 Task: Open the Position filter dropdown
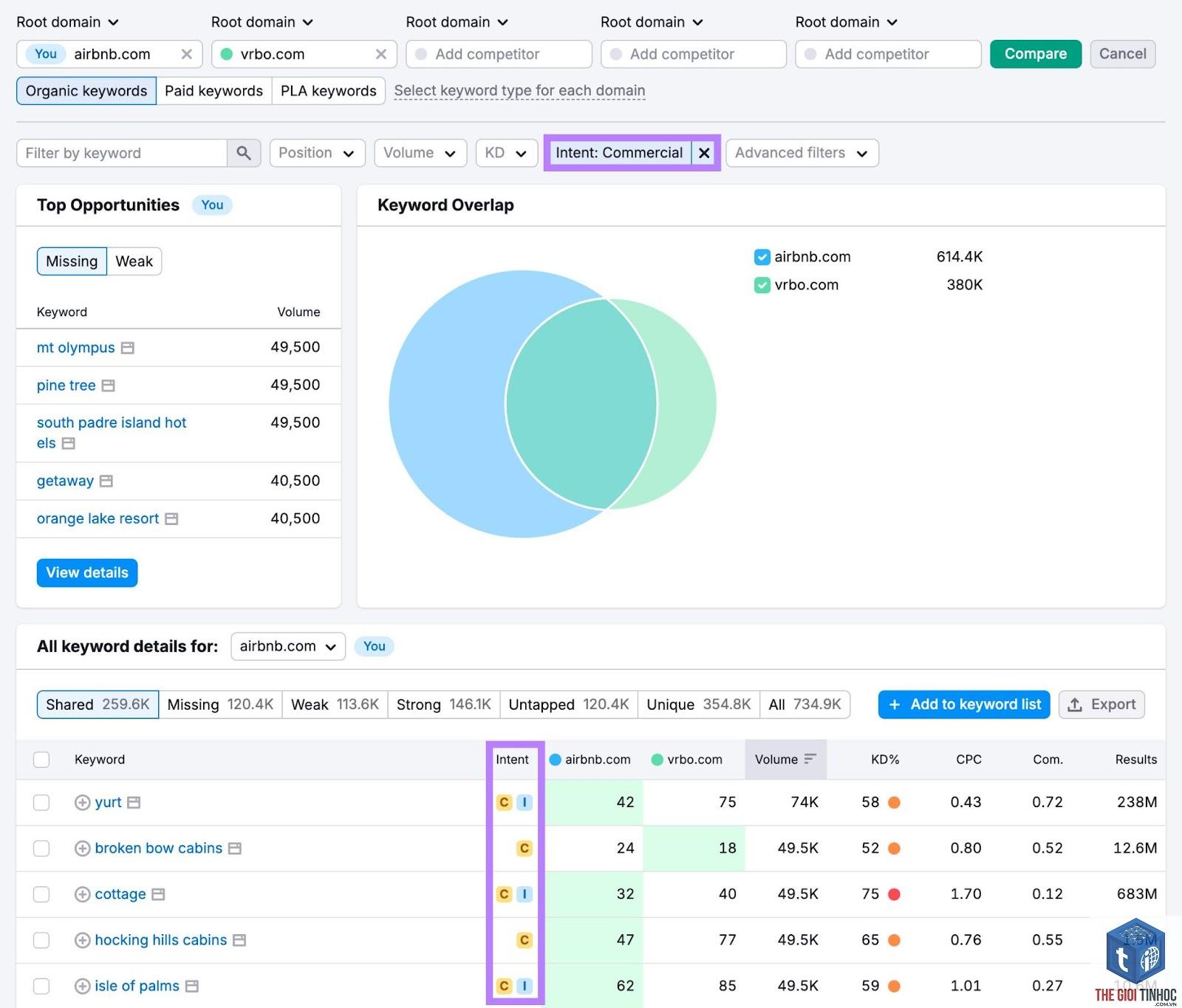[x=317, y=153]
